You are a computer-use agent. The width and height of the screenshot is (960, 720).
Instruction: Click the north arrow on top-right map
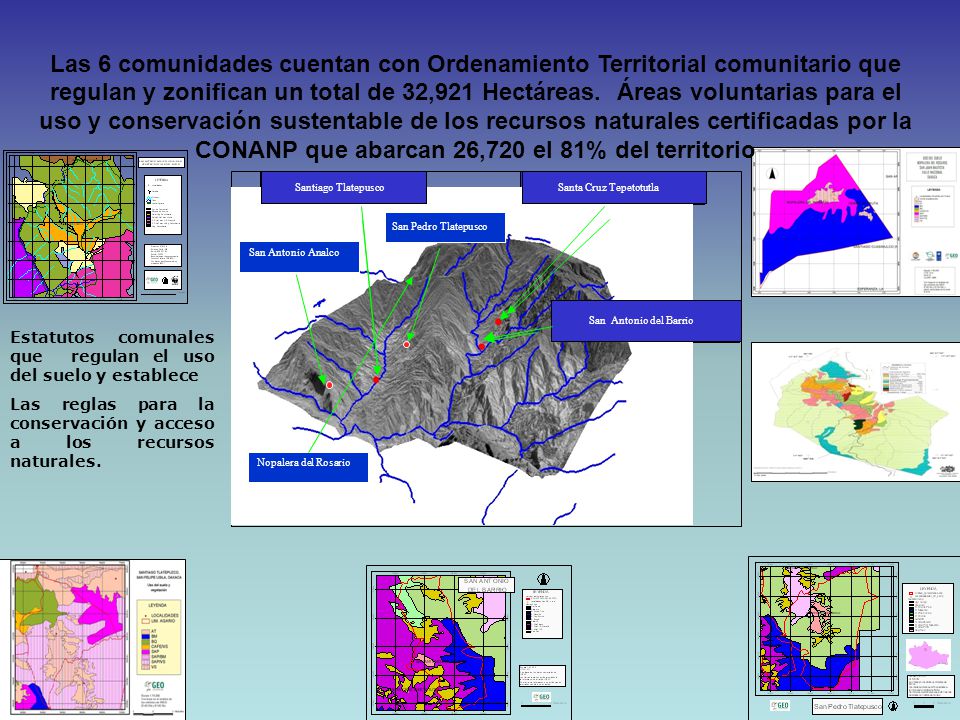click(x=772, y=173)
